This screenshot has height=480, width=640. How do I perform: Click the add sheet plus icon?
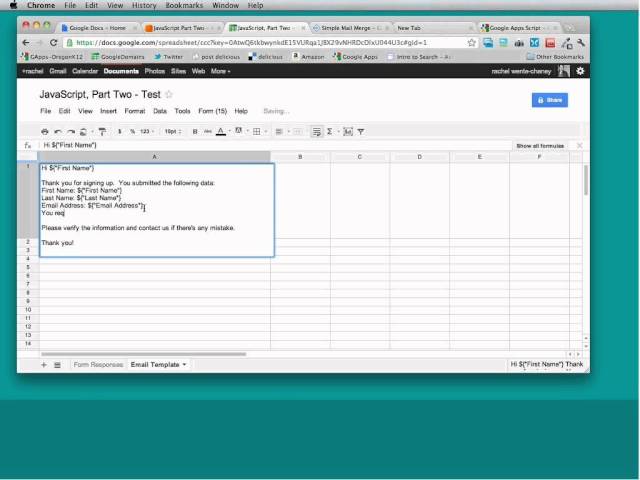click(x=44, y=364)
